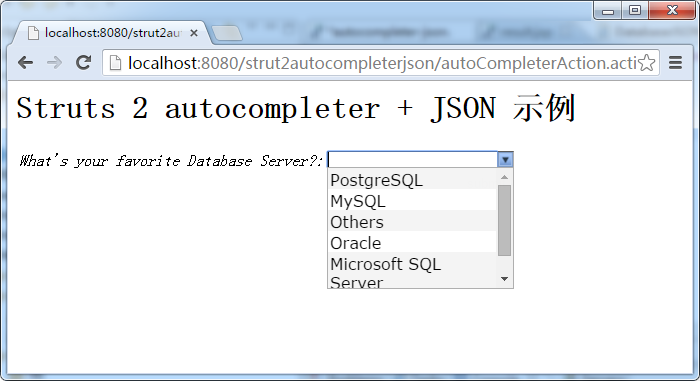The width and height of the screenshot is (700, 381).
Task: Click the page file icon in the address bar
Action: [x=115, y=63]
